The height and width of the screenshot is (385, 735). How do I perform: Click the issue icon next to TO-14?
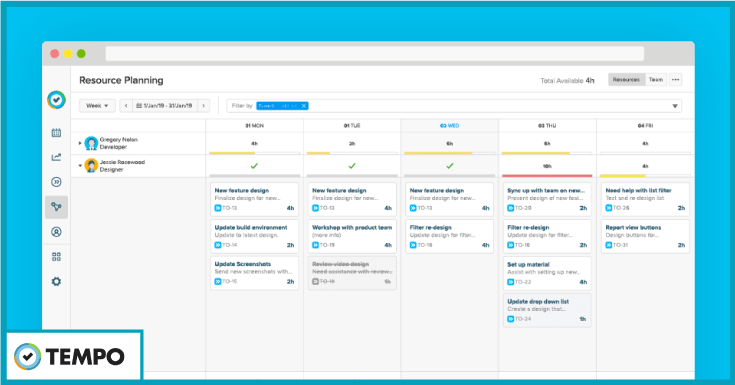[x=218, y=245]
